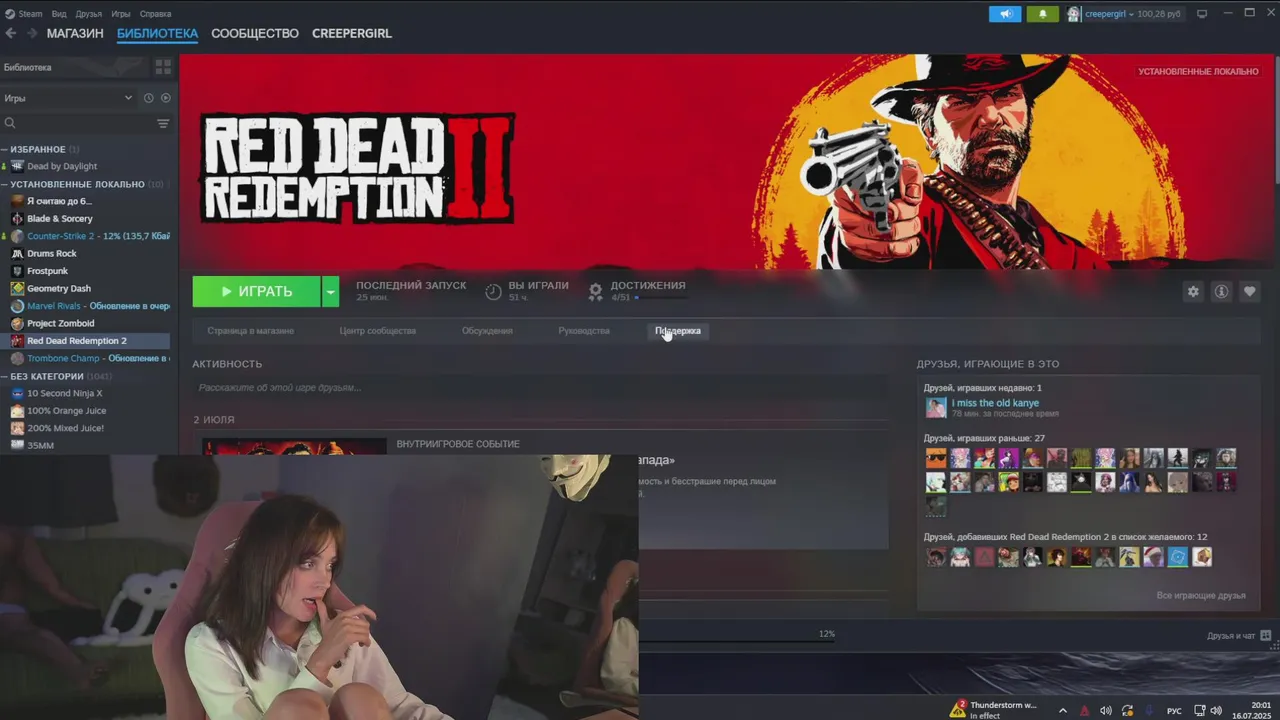Viewport: 1280px width, 720px height.
Task: Switch to Big Picture mode monitor icon
Action: pos(1202,14)
